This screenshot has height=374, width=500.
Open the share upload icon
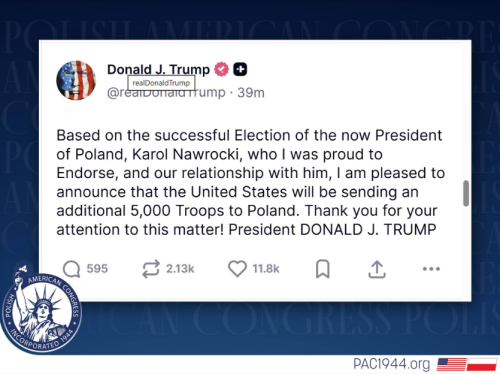377,269
